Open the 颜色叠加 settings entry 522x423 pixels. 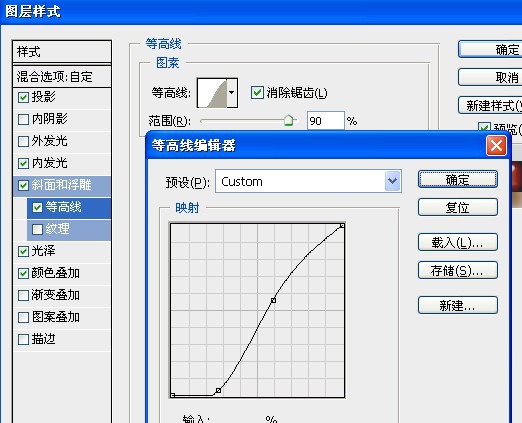[55, 273]
